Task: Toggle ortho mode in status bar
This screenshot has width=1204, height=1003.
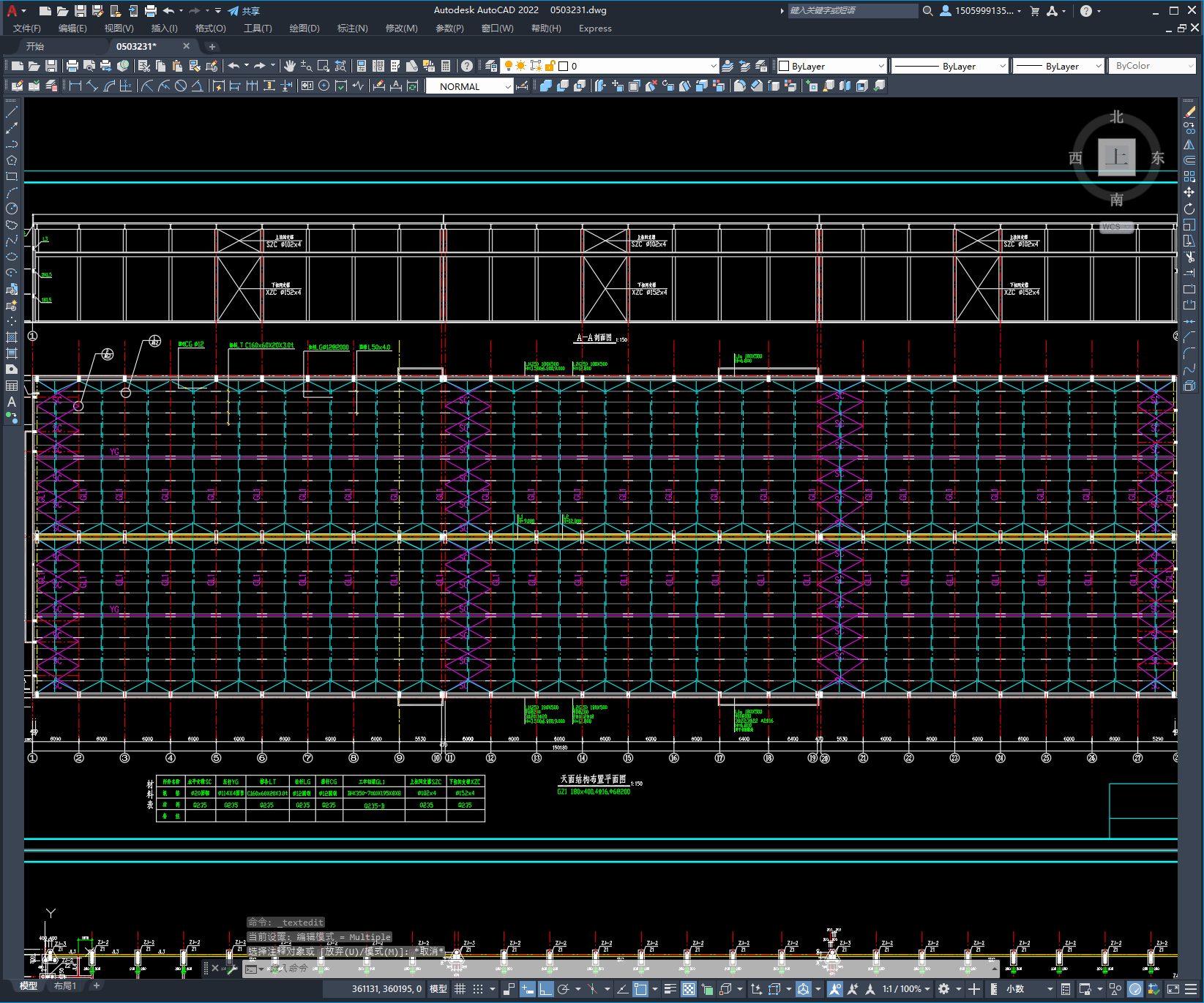Action: pyautogui.click(x=546, y=989)
